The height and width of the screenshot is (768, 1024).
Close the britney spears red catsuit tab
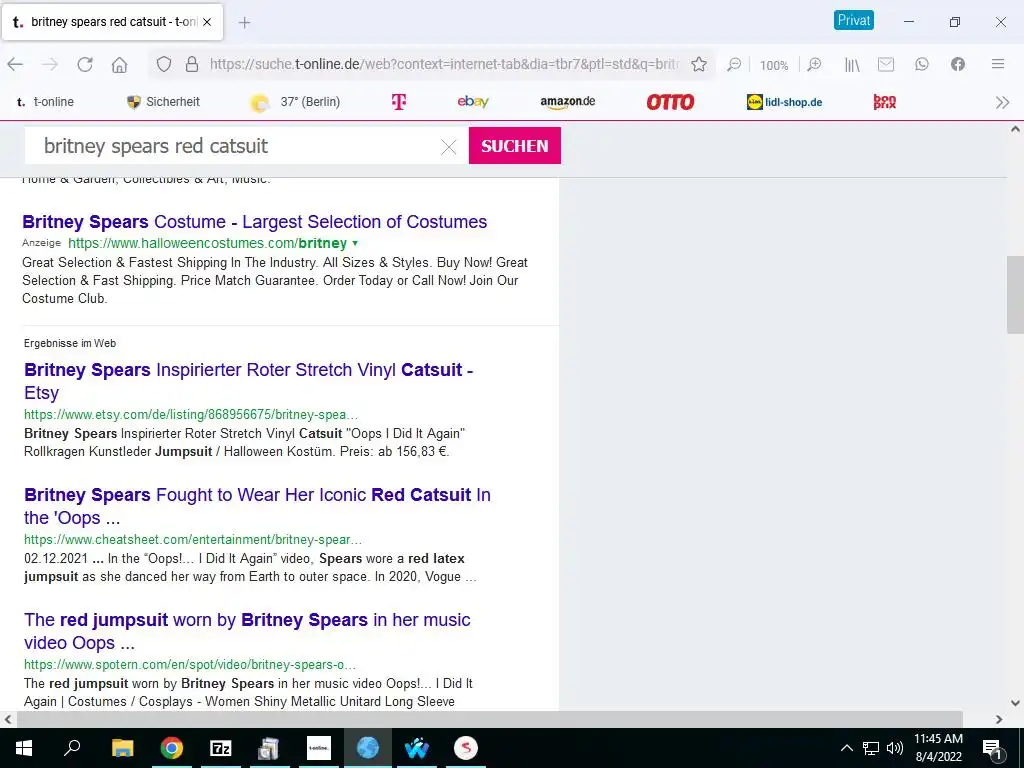click(x=207, y=22)
